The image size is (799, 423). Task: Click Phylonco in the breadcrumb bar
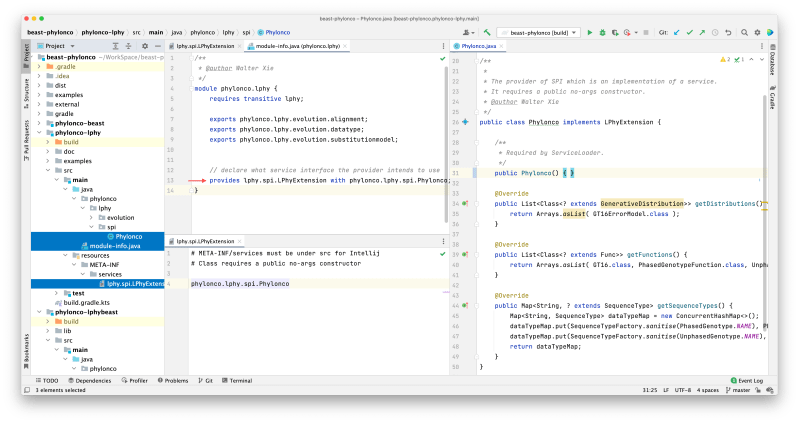coord(274,32)
